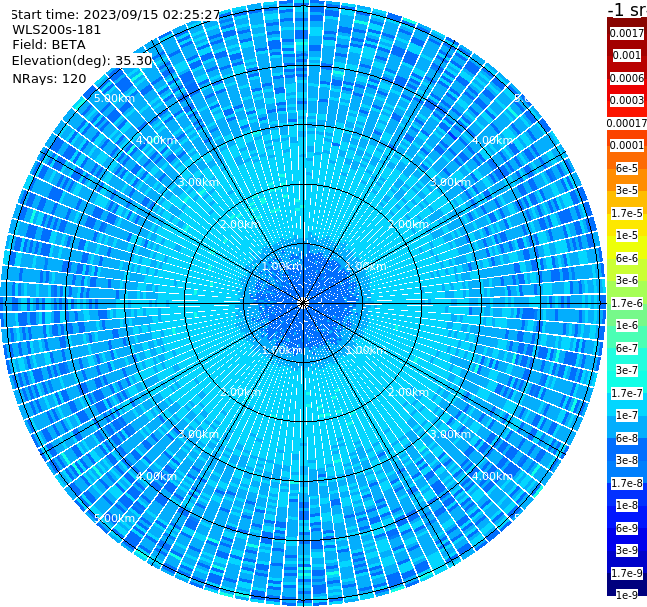
Task: Pick the 0.0001 orange colorbar value
Action: (x=627, y=145)
